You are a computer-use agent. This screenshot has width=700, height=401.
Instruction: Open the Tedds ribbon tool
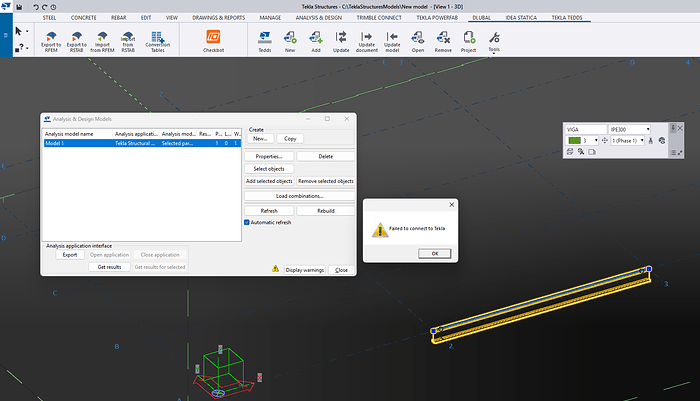click(265, 42)
